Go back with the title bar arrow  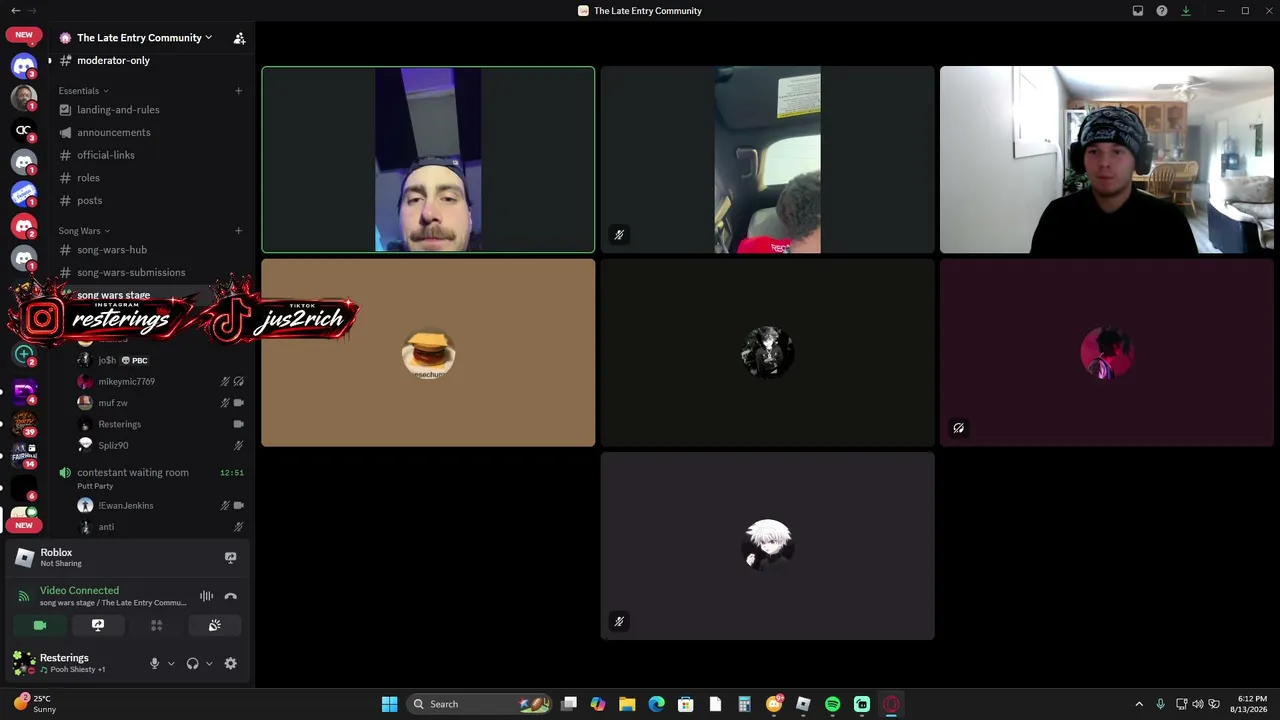[15, 11]
